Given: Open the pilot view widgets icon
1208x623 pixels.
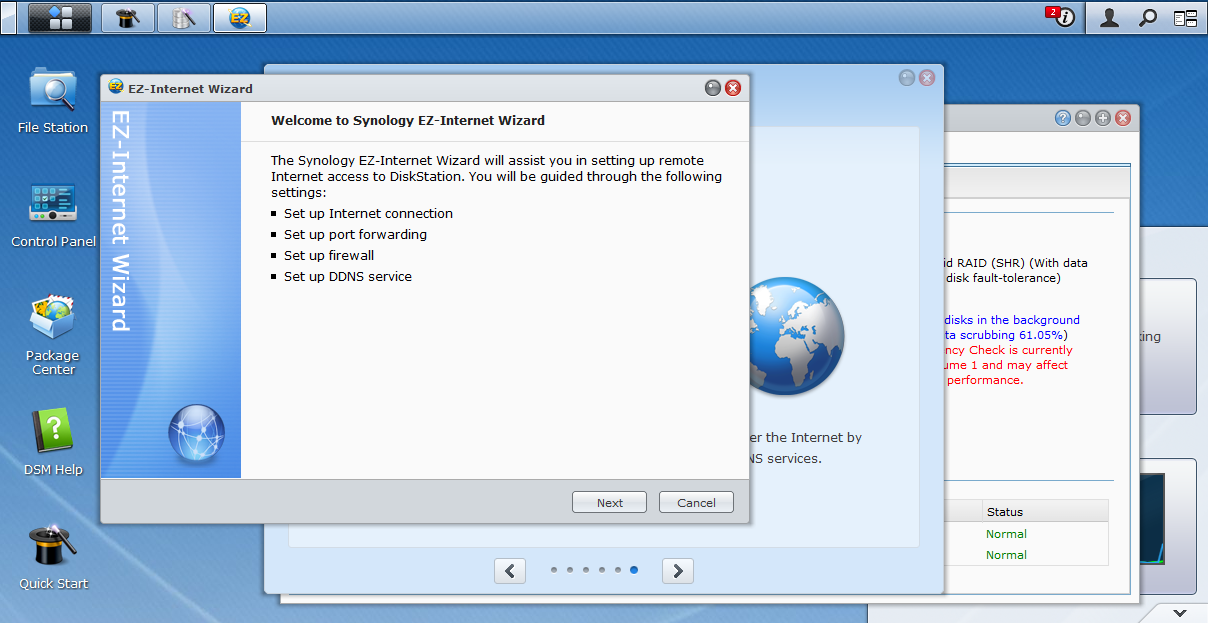Looking at the screenshot, I should [1185, 17].
